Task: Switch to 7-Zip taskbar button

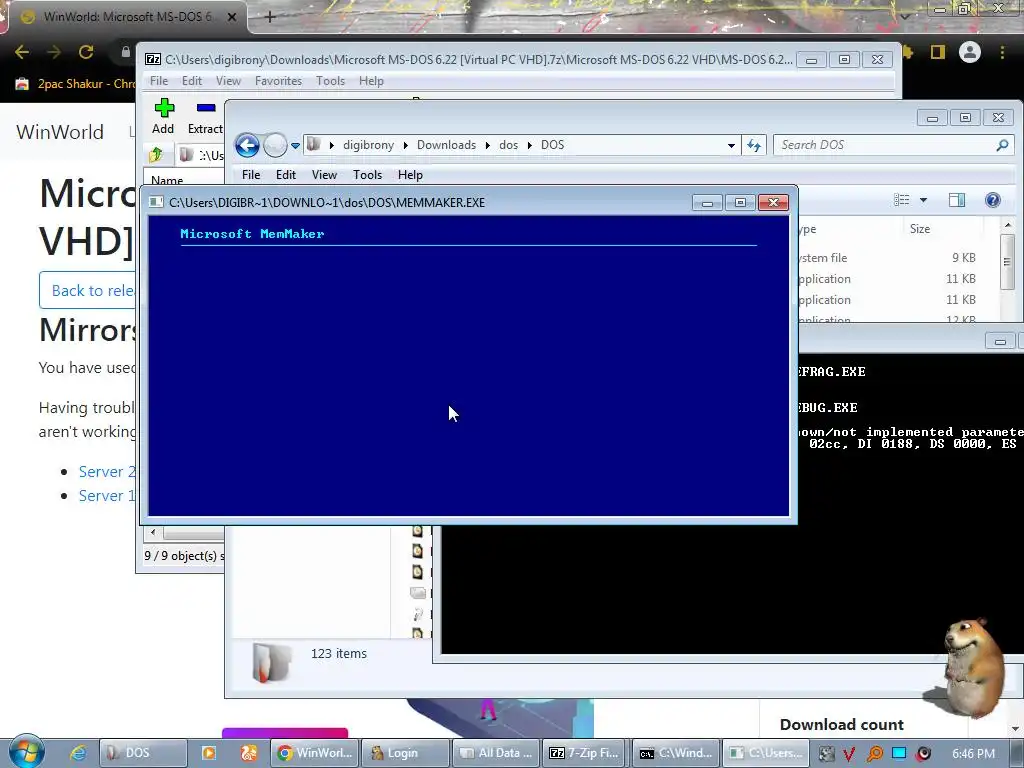Action: pos(585,753)
